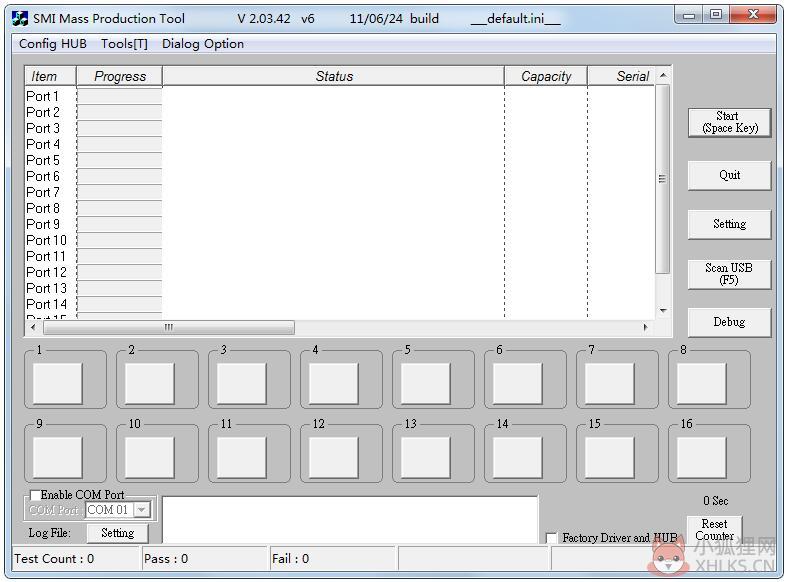Select port slot box 1

point(58,383)
